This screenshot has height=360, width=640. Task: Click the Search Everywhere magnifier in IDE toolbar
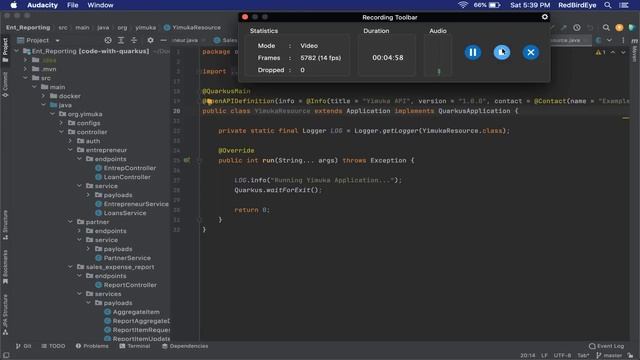(x=606, y=27)
